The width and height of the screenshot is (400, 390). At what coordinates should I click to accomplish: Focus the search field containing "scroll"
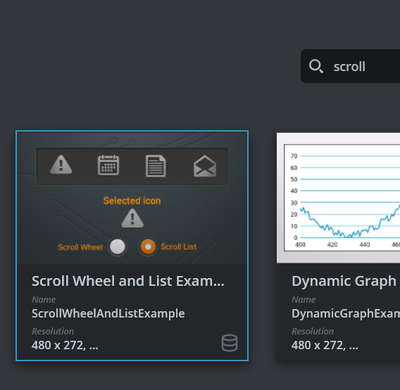350,66
